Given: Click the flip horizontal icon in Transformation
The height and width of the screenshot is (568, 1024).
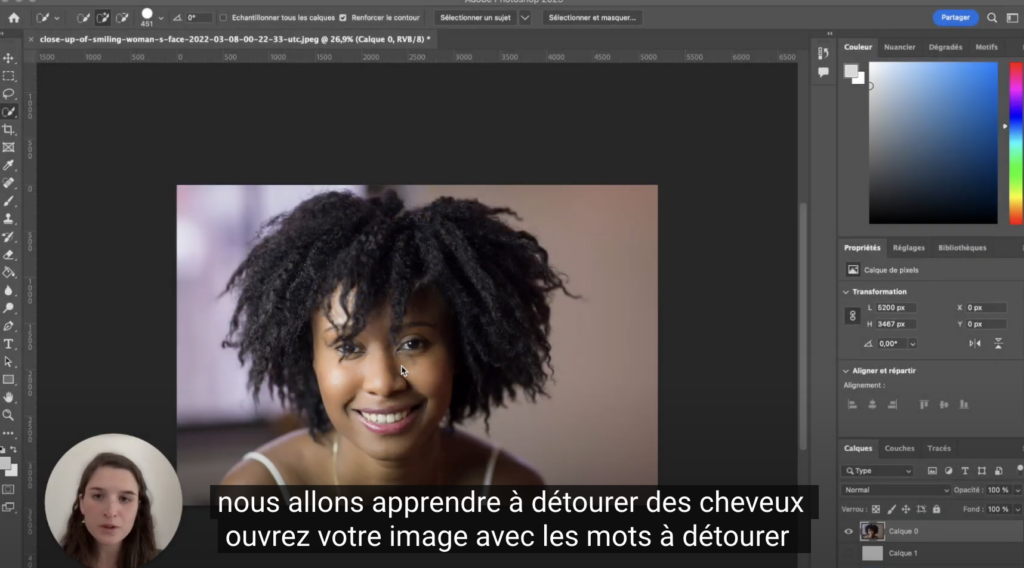Looking at the screenshot, I should [x=975, y=343].
